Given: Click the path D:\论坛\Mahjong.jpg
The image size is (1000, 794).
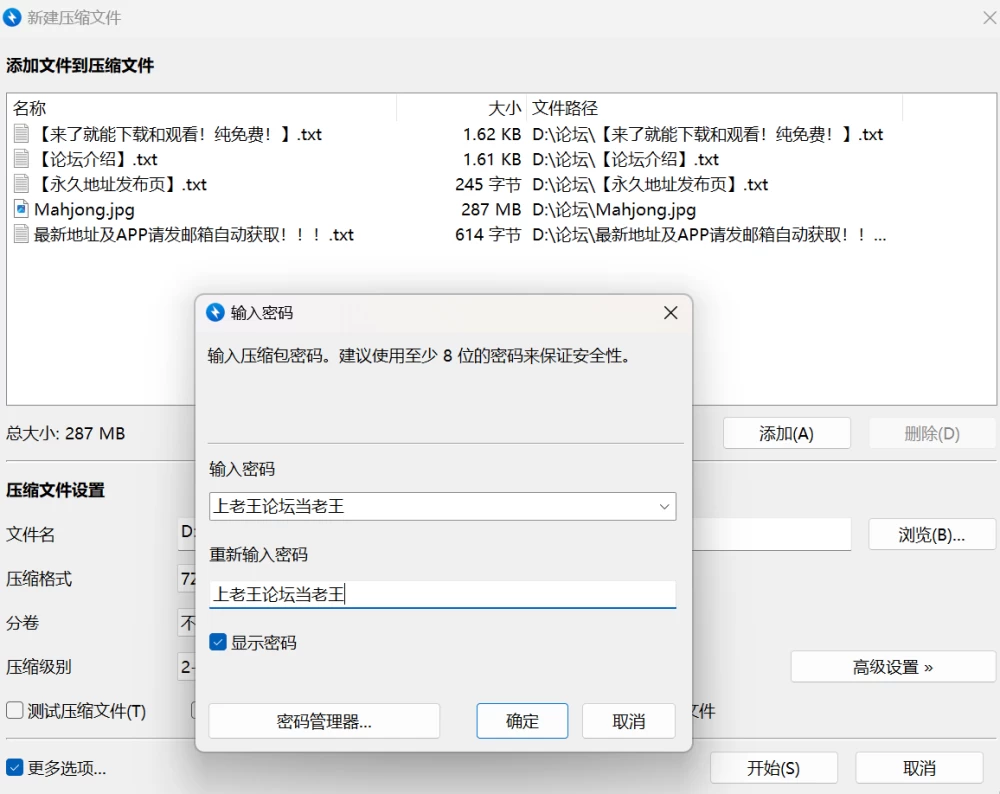Looking at the screenshot, I should point(614,209).
